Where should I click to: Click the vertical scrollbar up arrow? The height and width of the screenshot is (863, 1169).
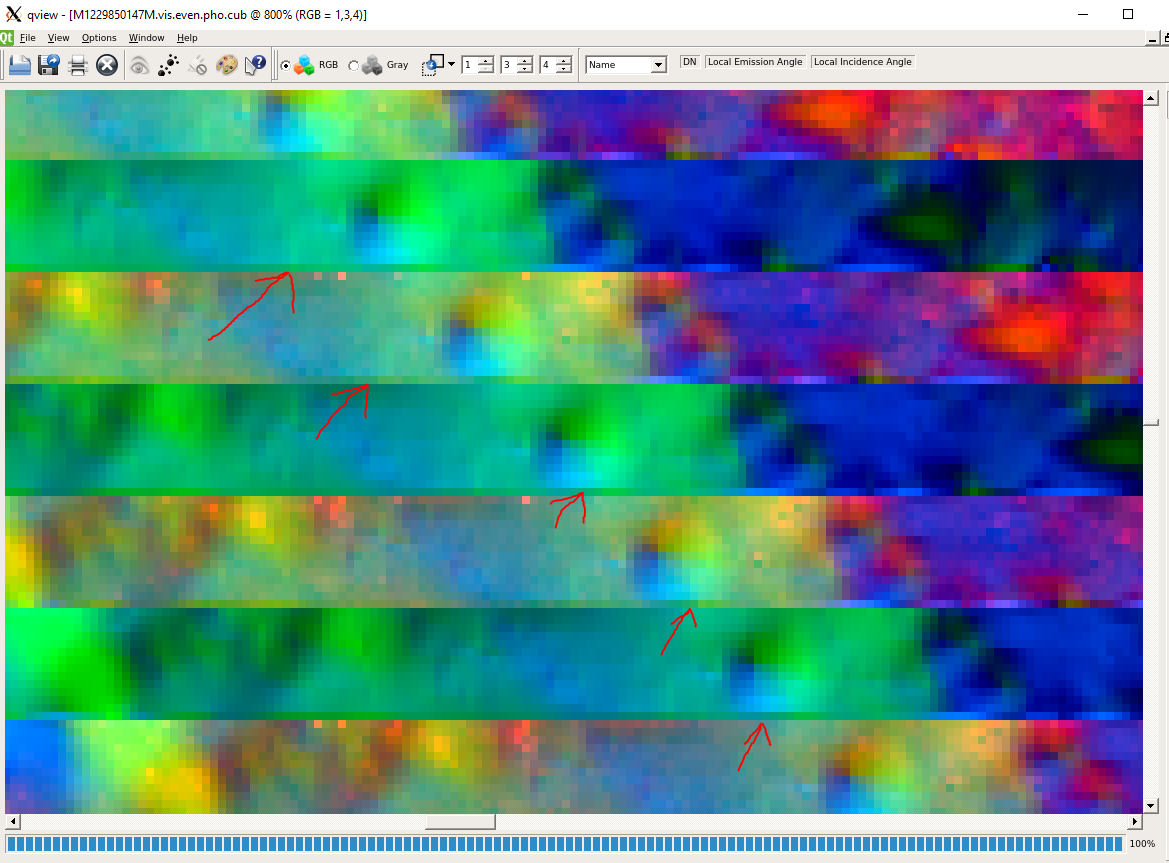coord(1150,98)
